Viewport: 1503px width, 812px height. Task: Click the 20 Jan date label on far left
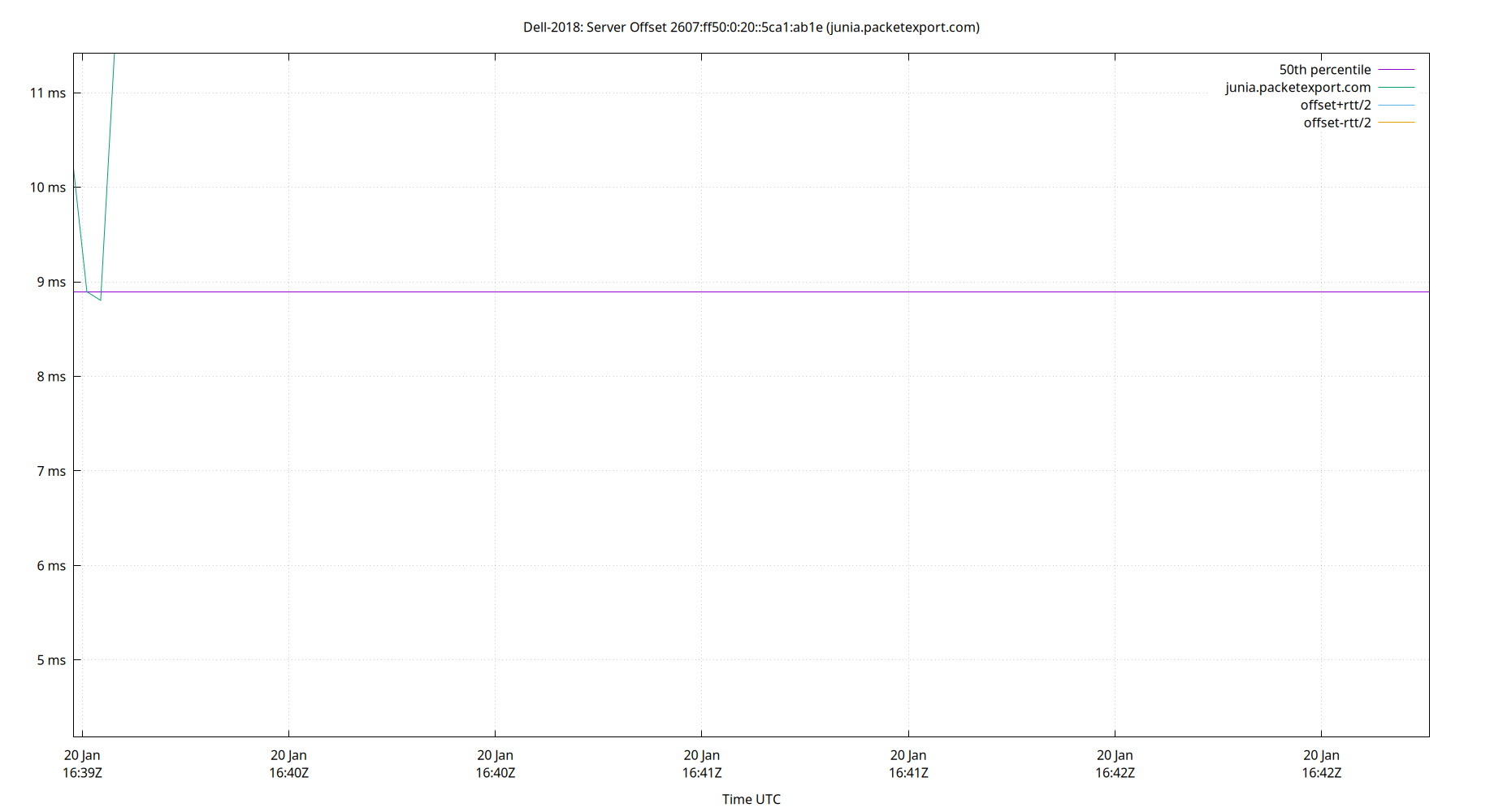point(82,754)
